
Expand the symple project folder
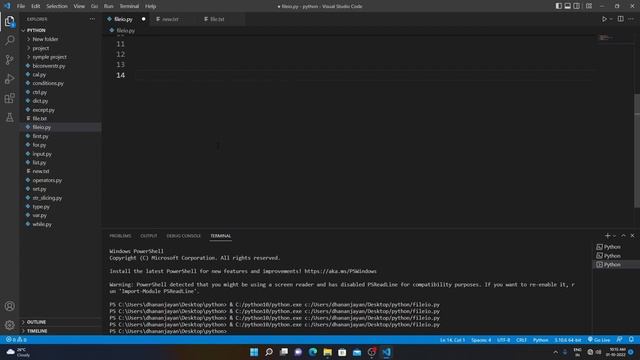coord(60,57)
